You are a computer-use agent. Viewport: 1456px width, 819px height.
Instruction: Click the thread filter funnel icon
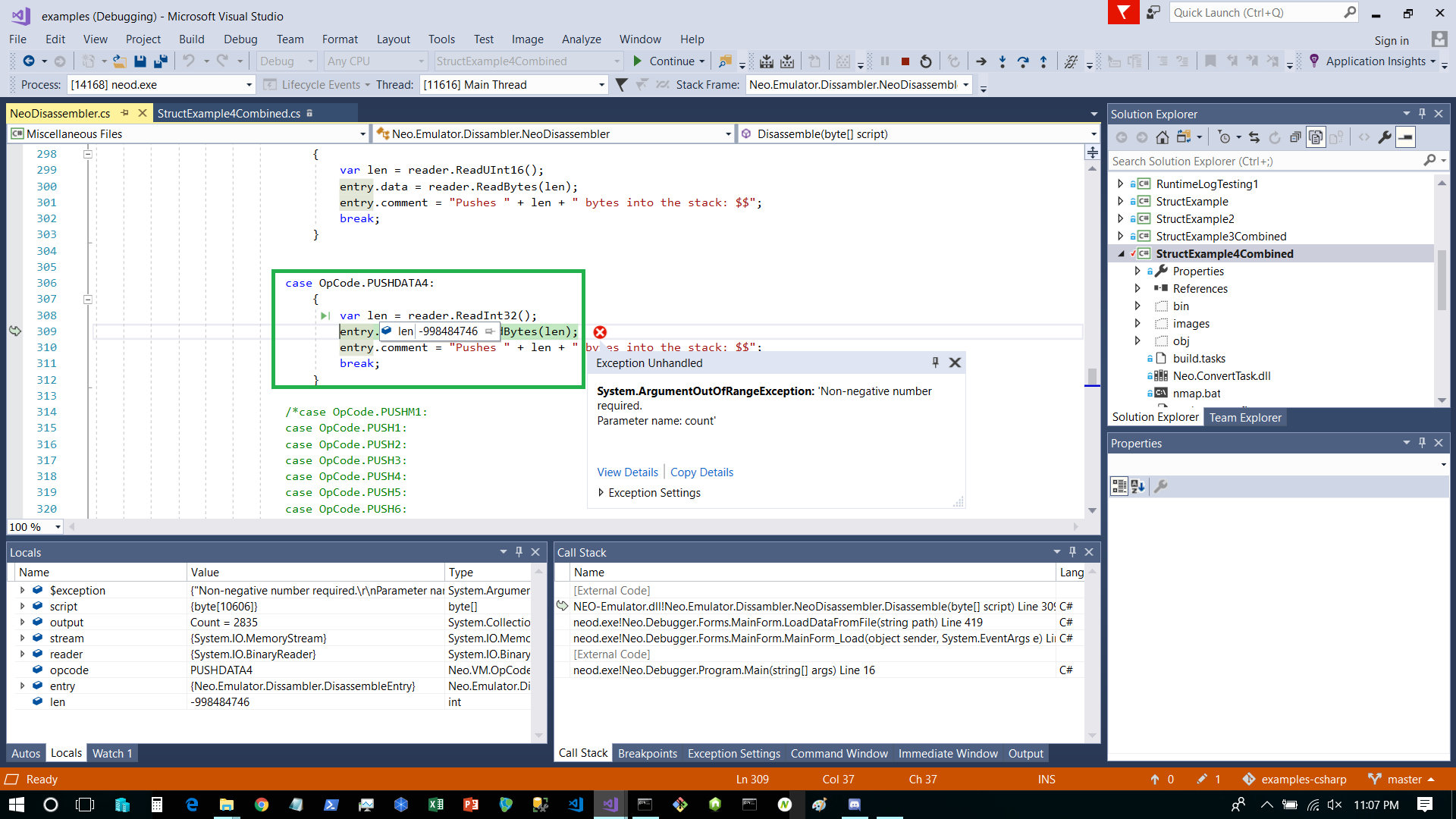click(621, 85)
